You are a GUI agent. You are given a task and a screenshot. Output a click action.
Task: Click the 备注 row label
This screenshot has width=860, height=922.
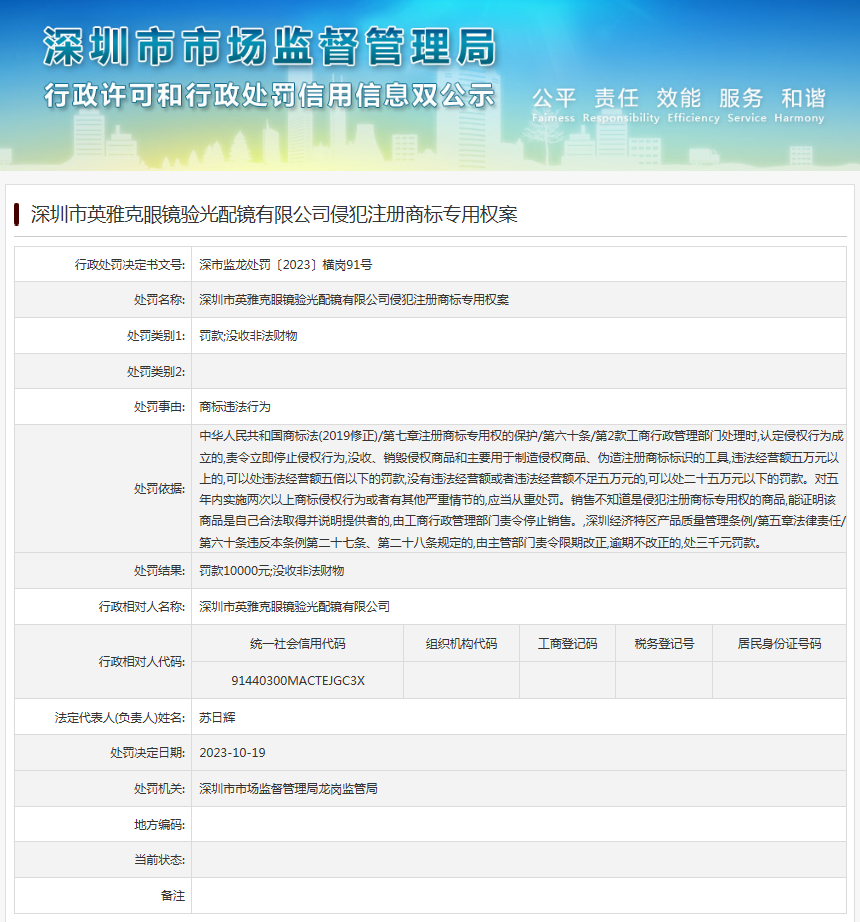(x=173, y=896)
